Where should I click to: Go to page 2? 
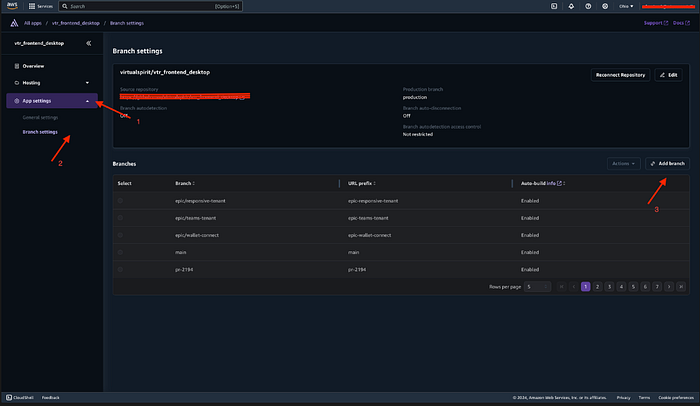597,287
